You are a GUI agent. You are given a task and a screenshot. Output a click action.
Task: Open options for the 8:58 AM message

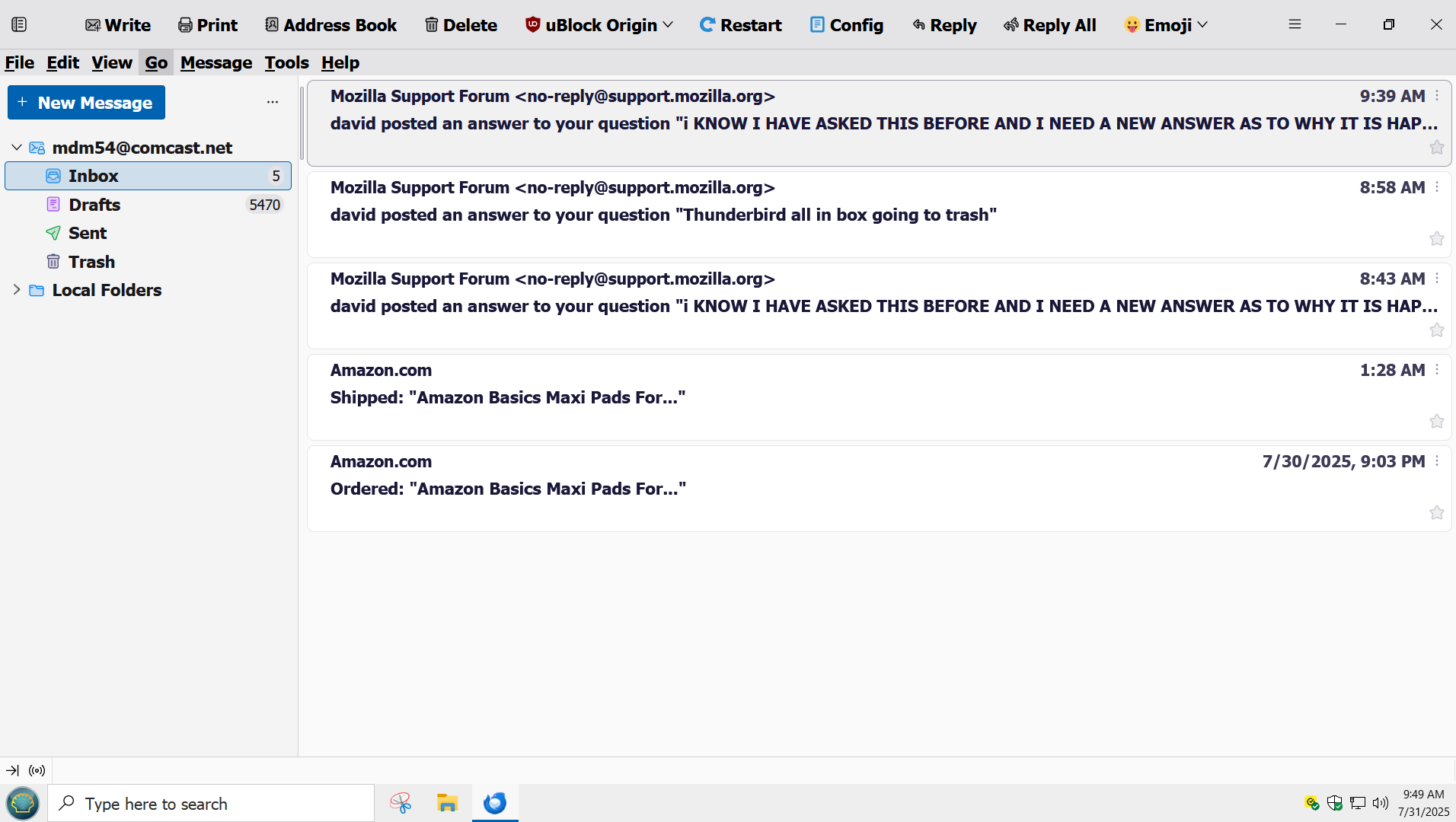click(1437, 187)
